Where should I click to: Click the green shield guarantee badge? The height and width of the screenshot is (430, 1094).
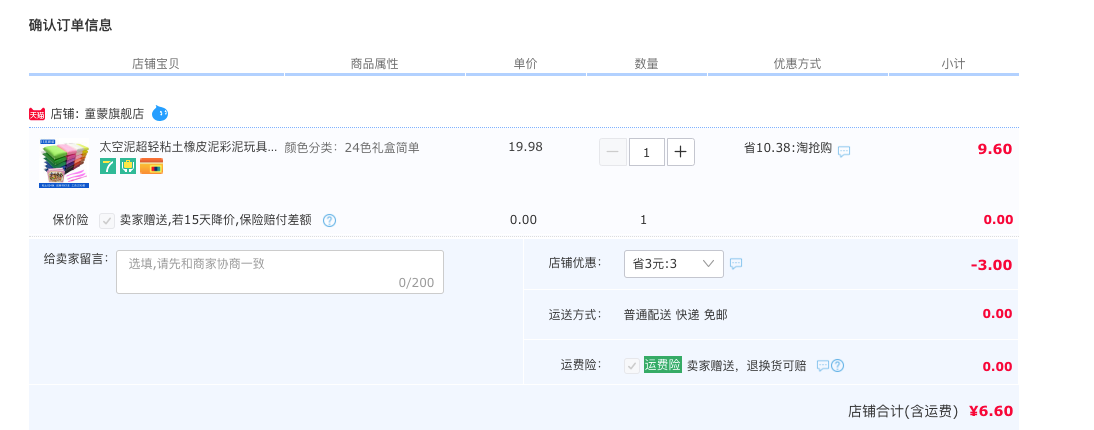(128, 166)
